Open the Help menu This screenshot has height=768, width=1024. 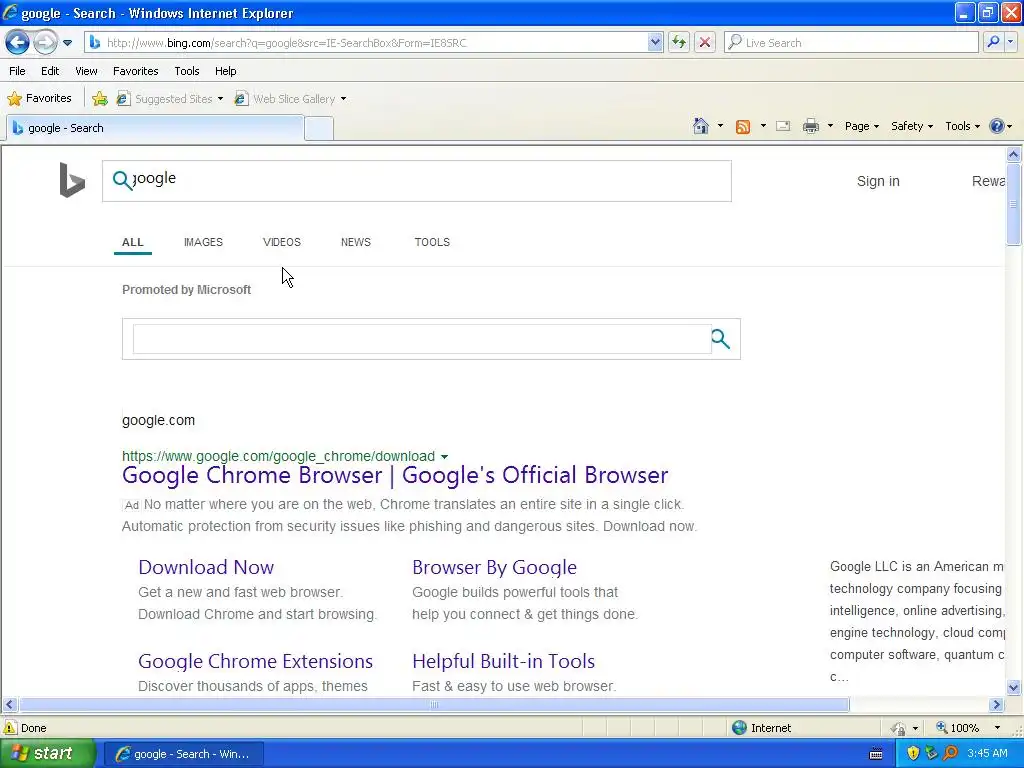[x=225, y=71]
